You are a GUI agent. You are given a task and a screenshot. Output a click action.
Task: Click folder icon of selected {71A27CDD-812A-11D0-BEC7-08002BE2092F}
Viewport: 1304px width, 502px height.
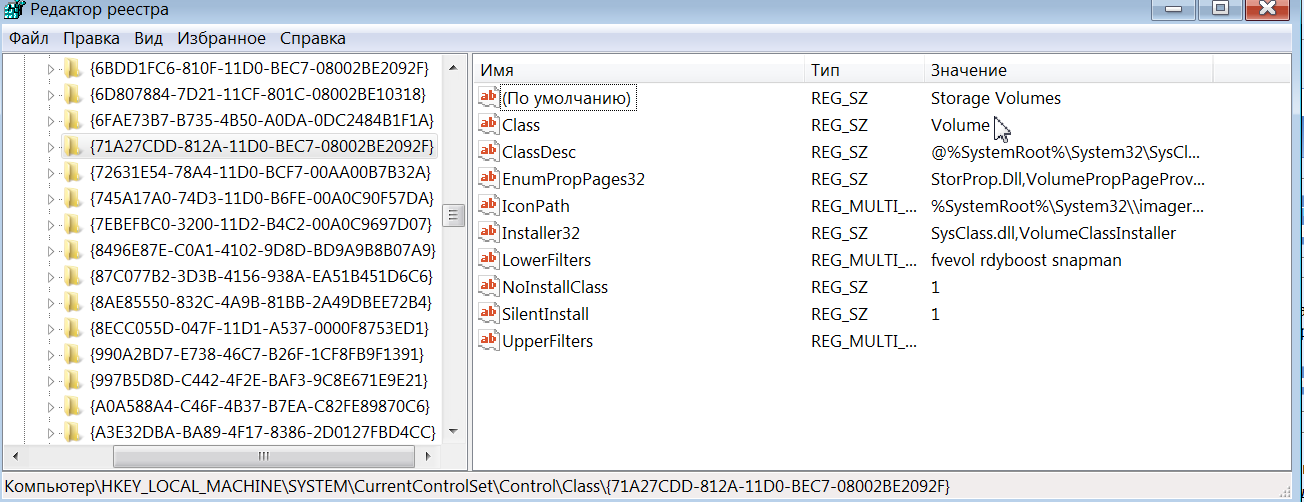tap(73, 147)
